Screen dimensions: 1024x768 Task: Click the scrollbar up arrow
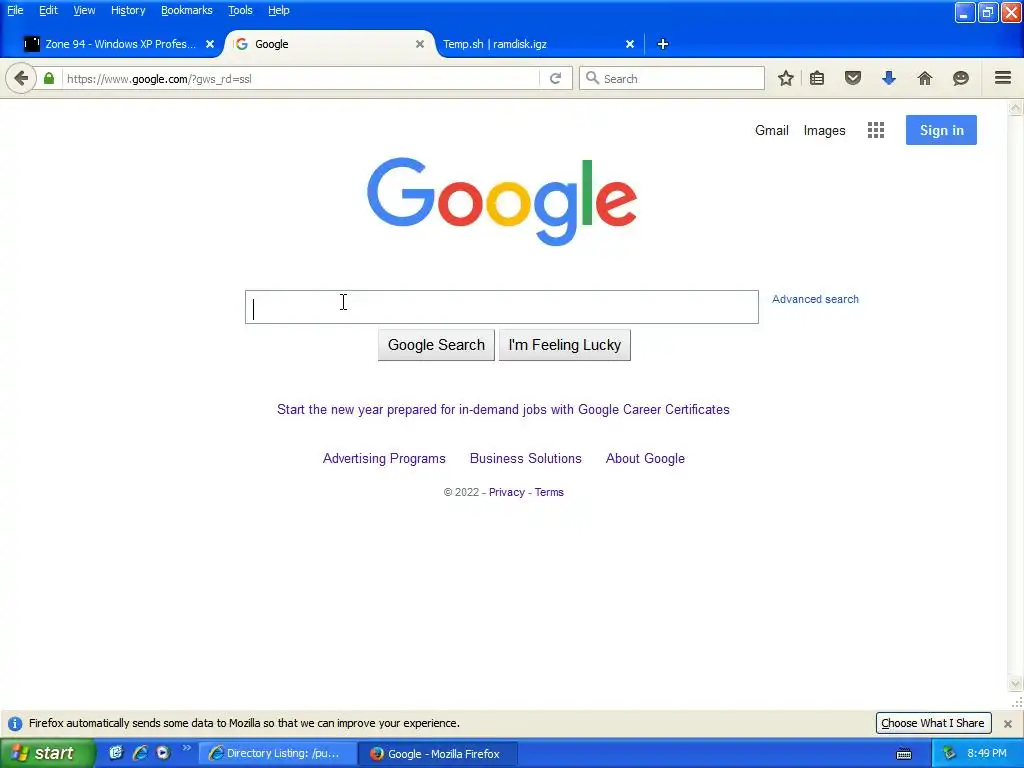(x=1016, y=108)
